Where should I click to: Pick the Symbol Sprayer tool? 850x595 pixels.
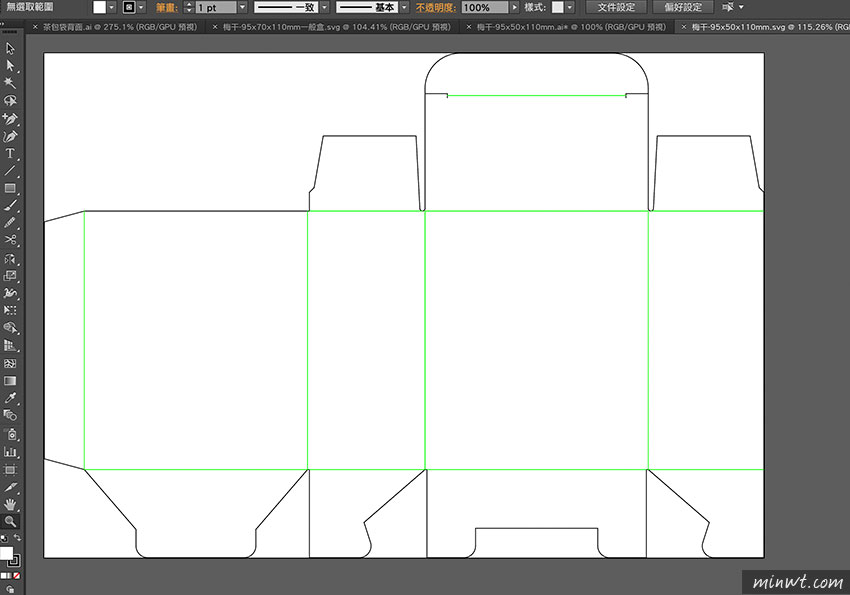10,434
